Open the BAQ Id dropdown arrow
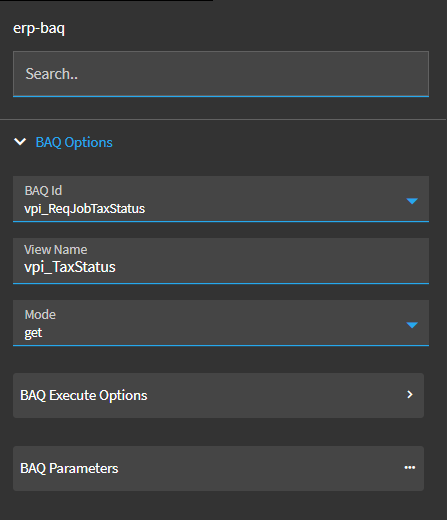The image size is (447, 520). 412,201
